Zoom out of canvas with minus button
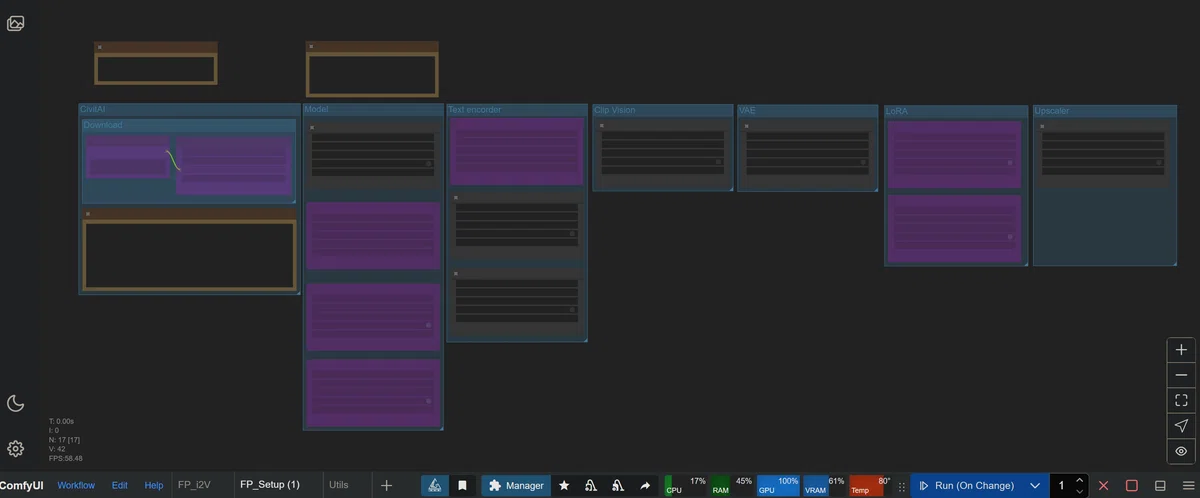Viewport: 1200px width, 498px height. [x=1181, y=375]
